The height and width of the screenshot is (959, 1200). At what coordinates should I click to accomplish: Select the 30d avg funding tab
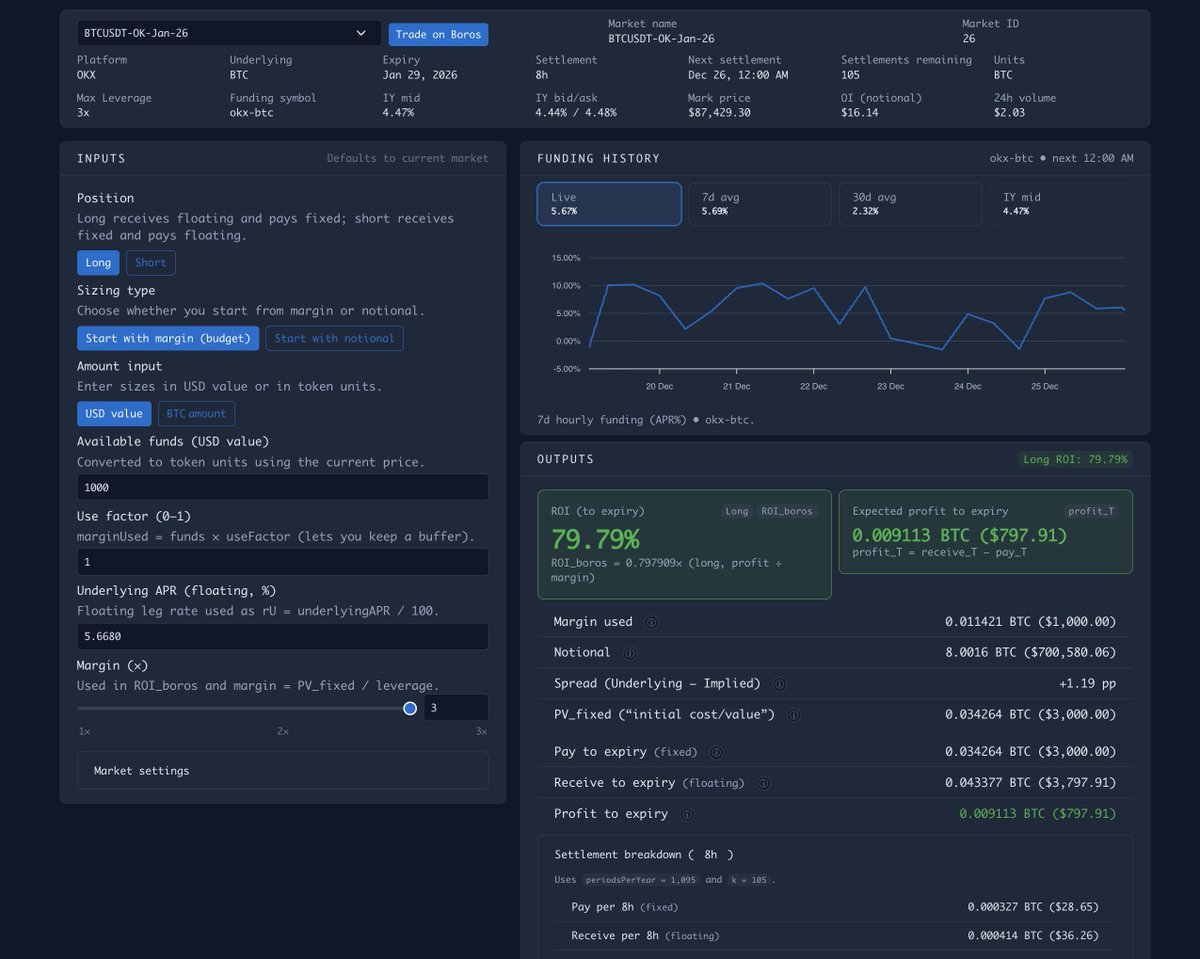point(910,204)
